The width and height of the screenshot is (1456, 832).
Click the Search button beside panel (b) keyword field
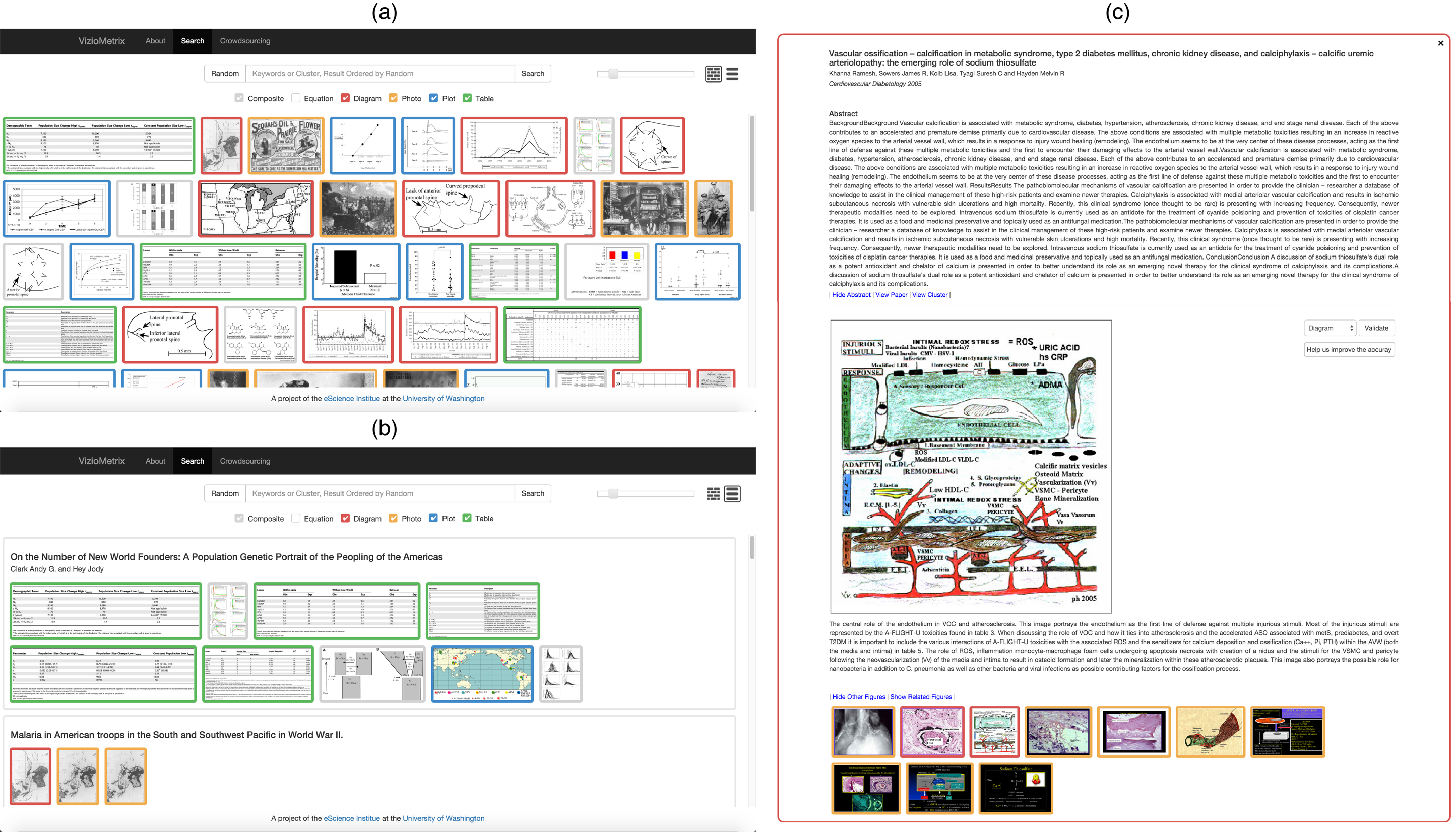[533, 494]
